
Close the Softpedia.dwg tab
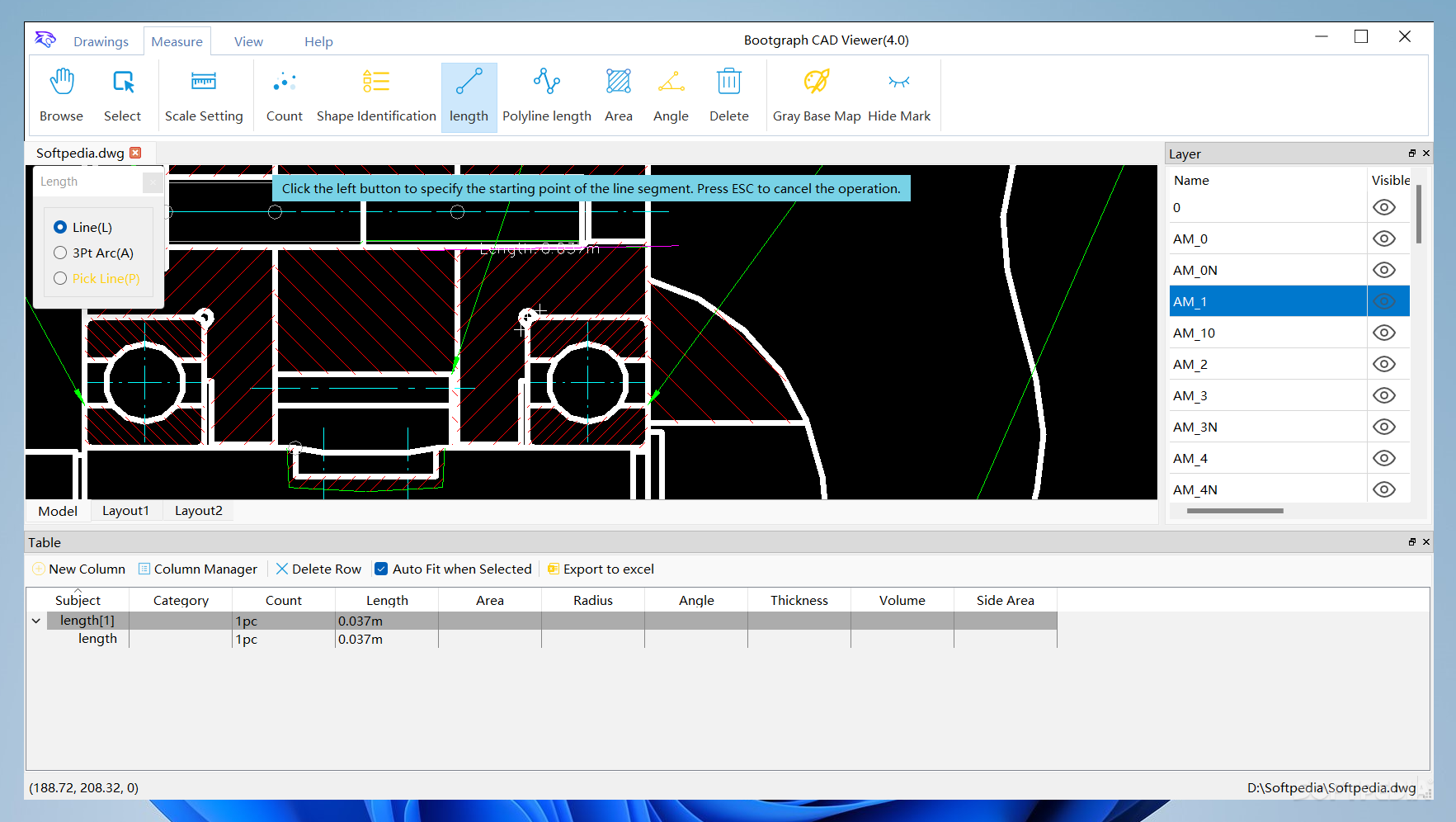pyautogui.click(x=135, y=153)
